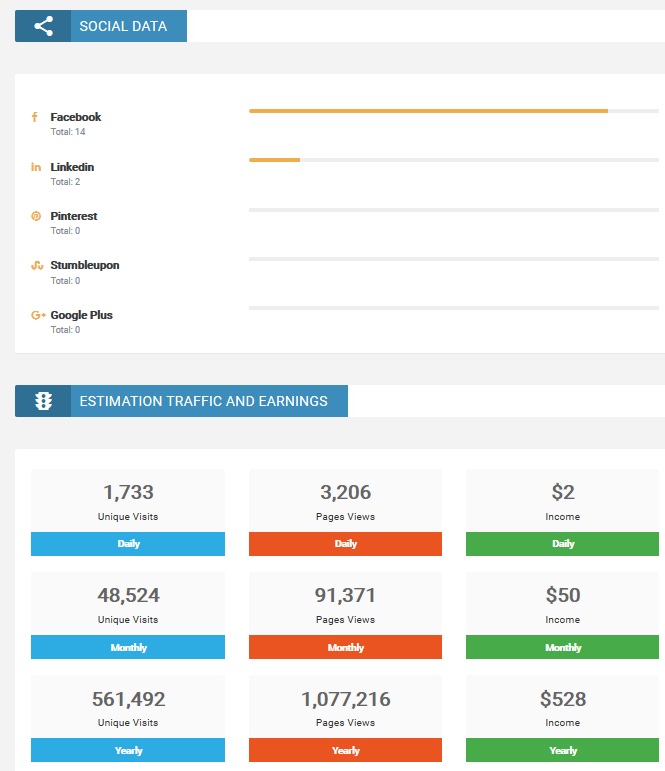Click 'Income' label under $2
Viewport: 665px width, 771px height.
562,517
